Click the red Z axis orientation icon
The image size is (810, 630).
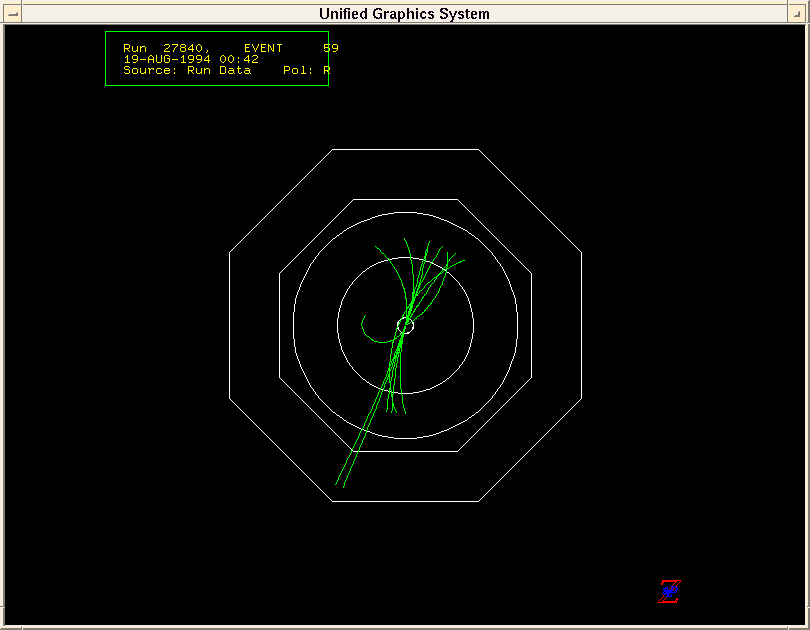(669, 592)
